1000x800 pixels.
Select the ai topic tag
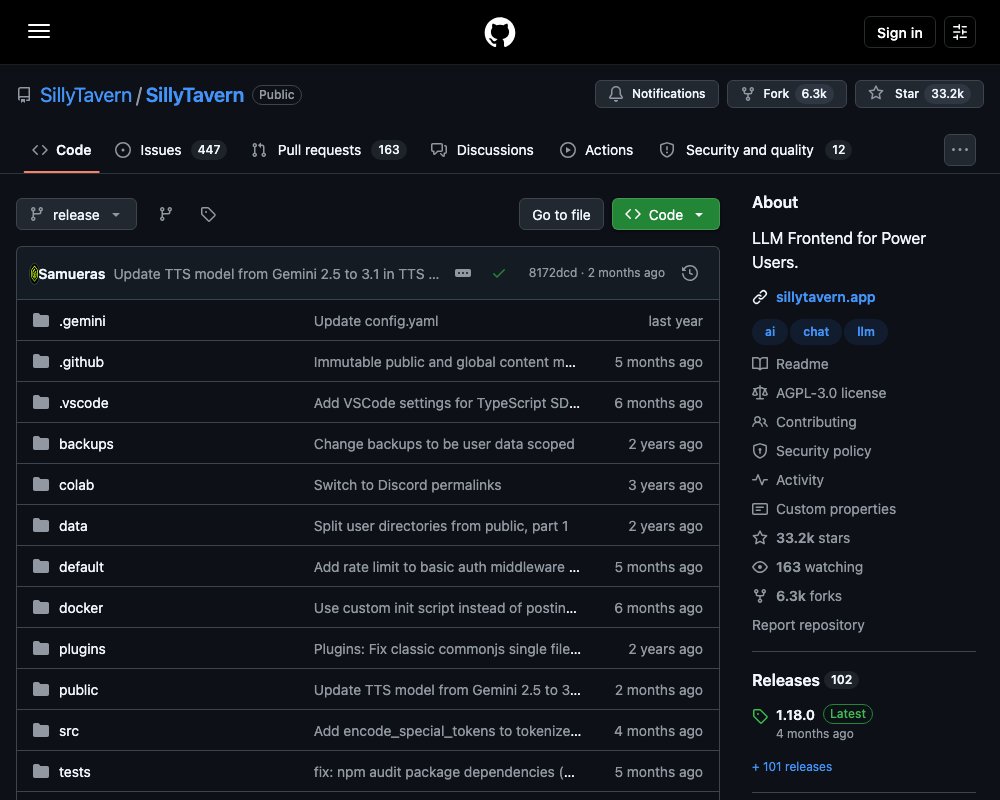pos(770,332)
